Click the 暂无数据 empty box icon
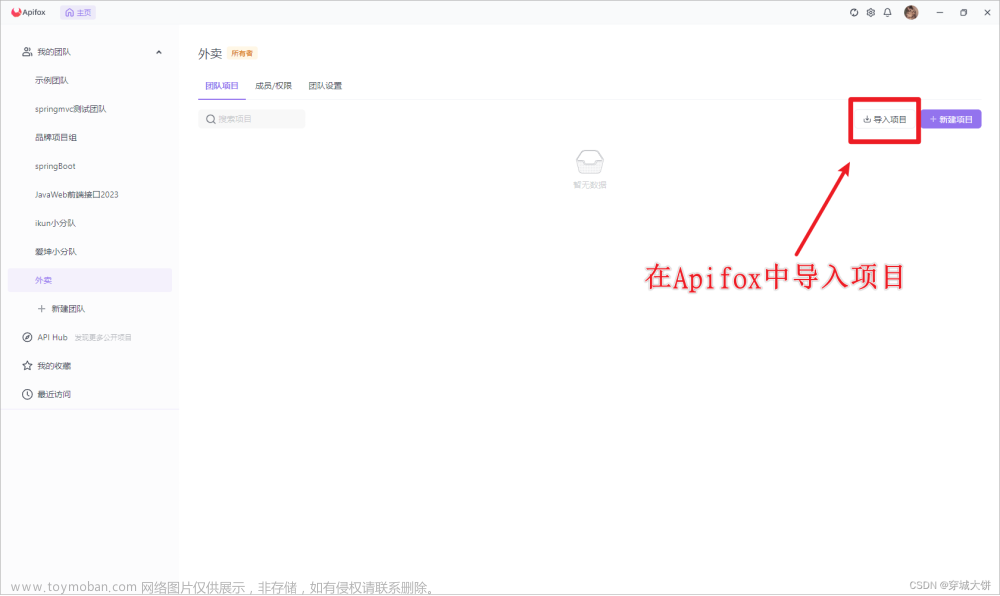 coord(589,162)
